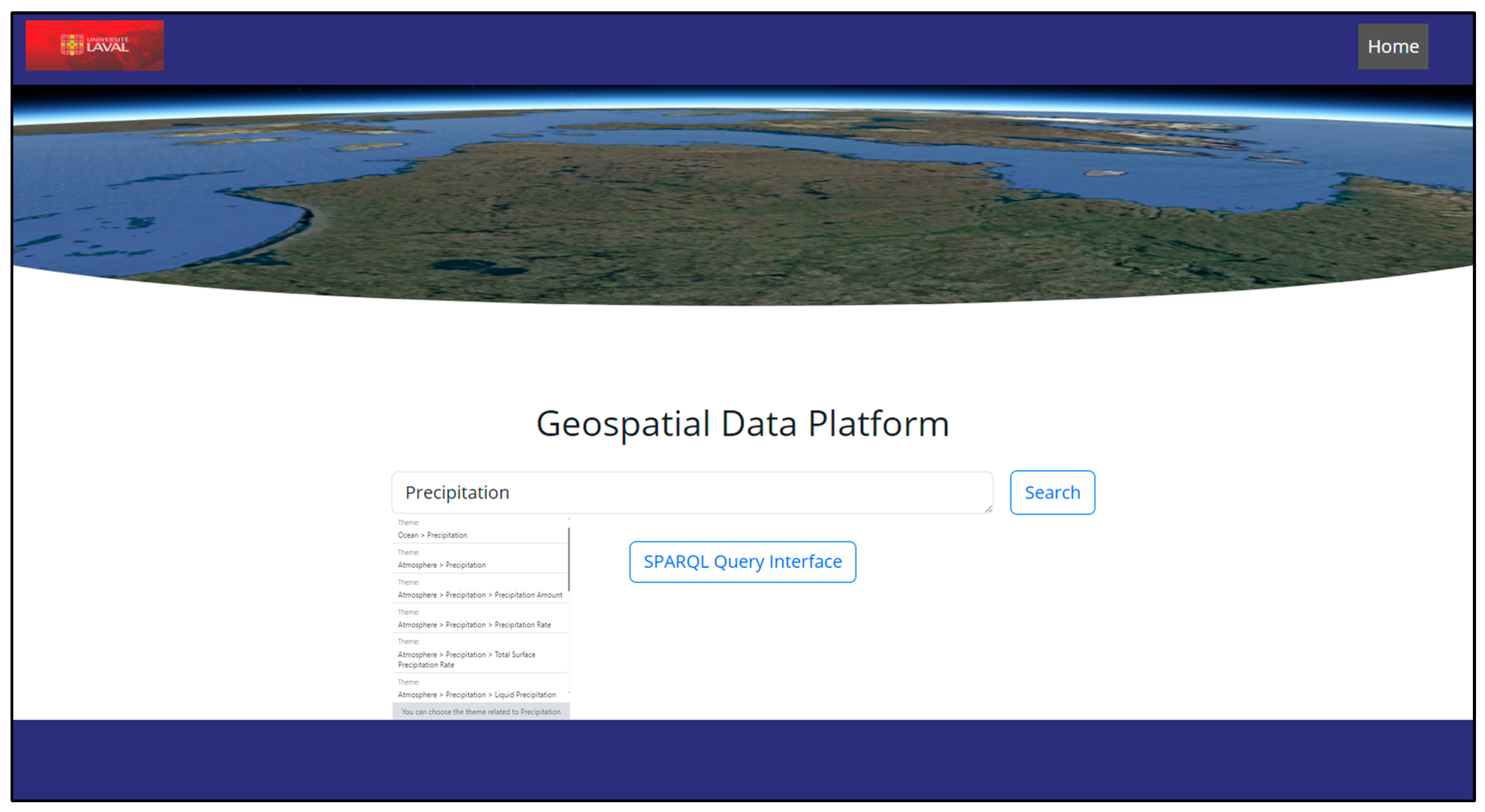Screen dimensions: 1485x812
Task: Click suggestion list scroll-down arrow
Action: pyautogui.click(x=568, y=693)
